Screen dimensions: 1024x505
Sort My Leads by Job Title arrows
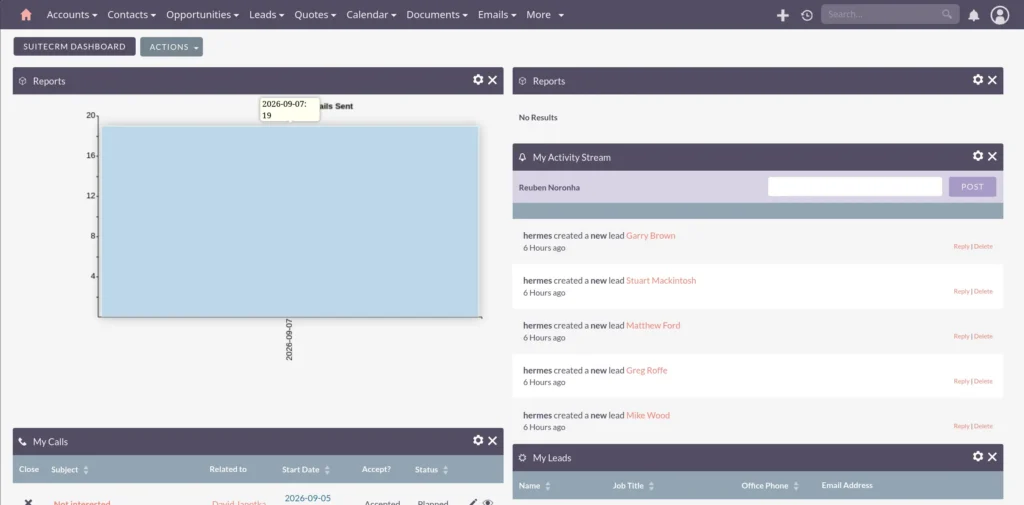pos(652,486)
